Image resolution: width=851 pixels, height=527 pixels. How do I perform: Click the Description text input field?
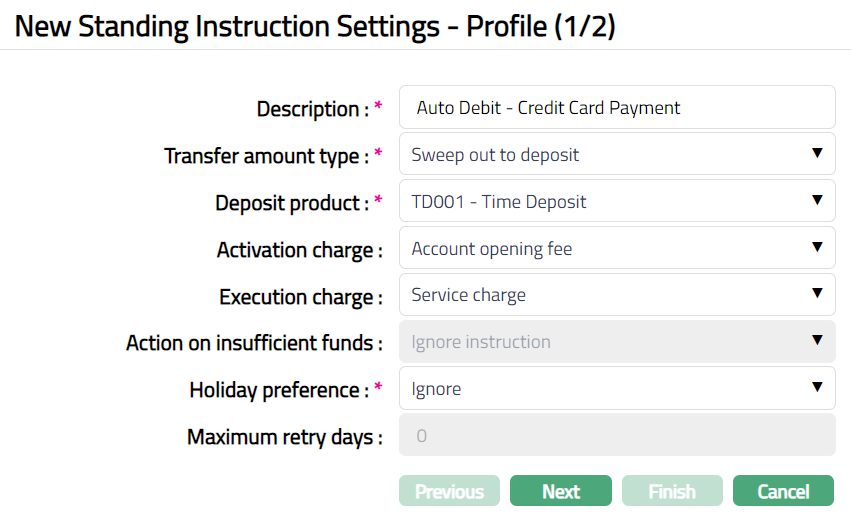616,108
